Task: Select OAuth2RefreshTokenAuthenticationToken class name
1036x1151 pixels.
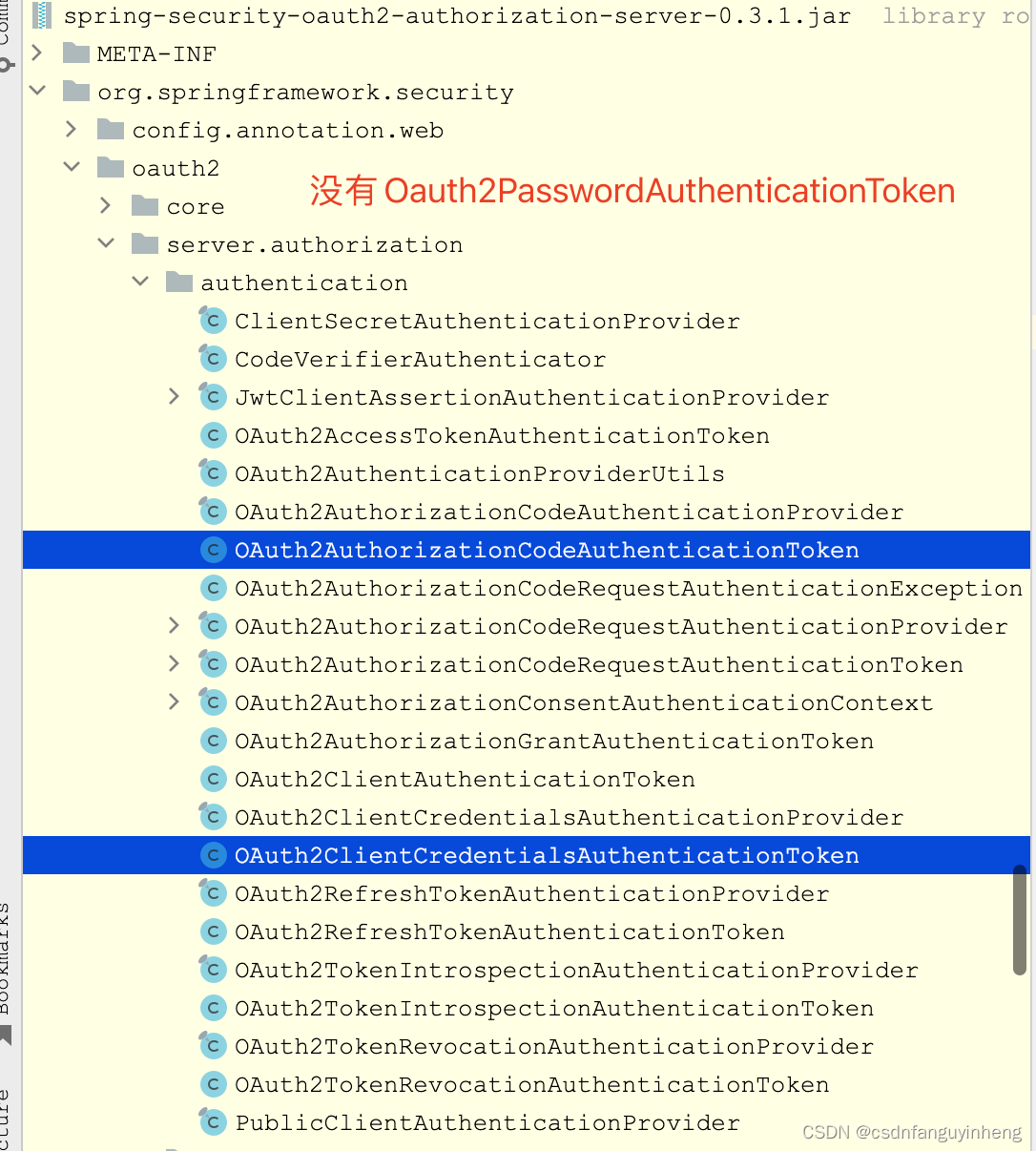Action: (x=509, y=932)
